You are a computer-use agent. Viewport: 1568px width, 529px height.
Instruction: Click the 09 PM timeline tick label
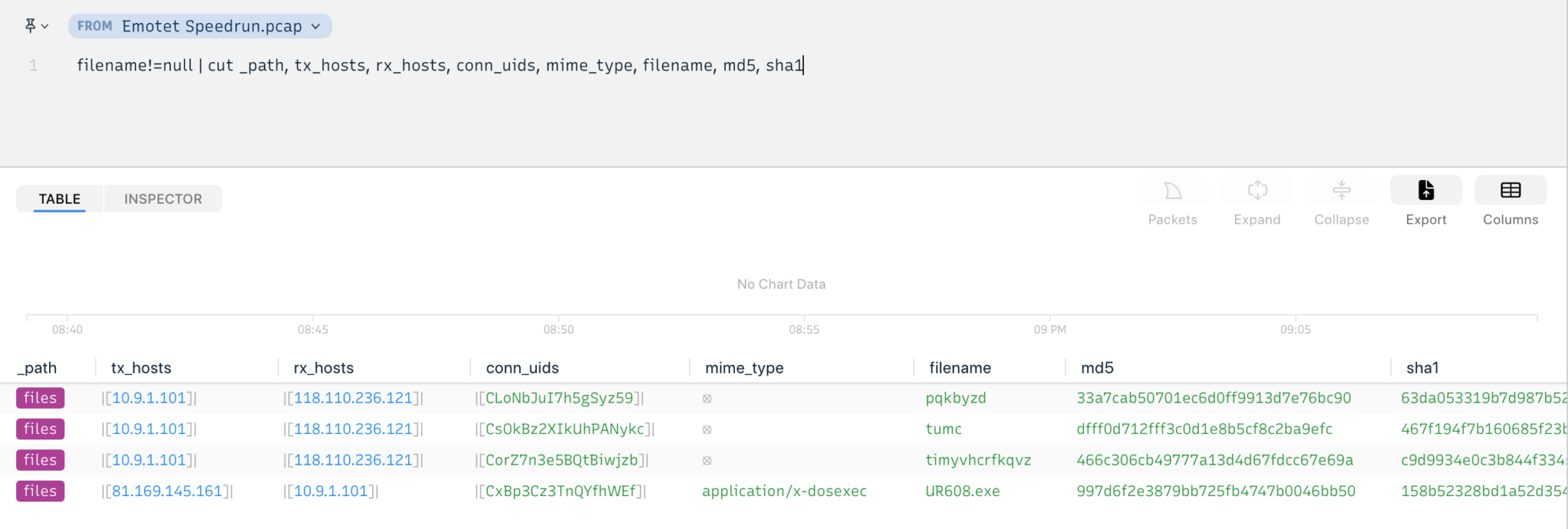pos(1050,329)
